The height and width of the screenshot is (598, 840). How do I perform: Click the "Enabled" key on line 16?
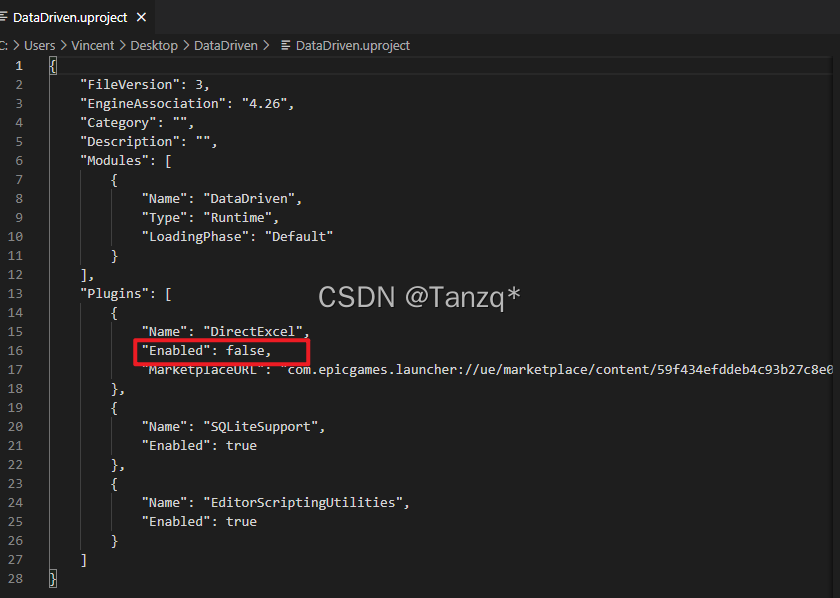click(176, 350)
